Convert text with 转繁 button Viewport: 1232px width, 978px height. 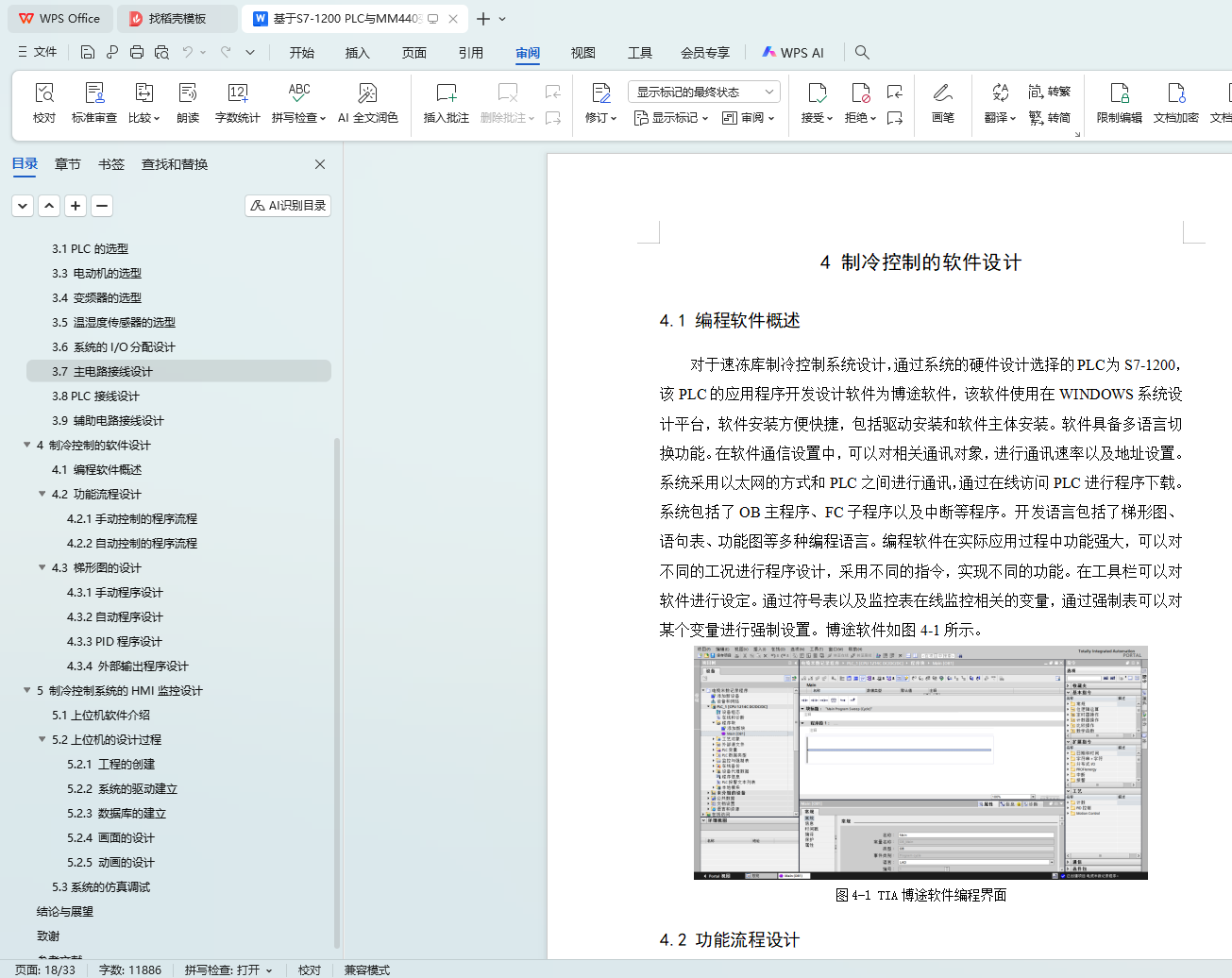1050,92
